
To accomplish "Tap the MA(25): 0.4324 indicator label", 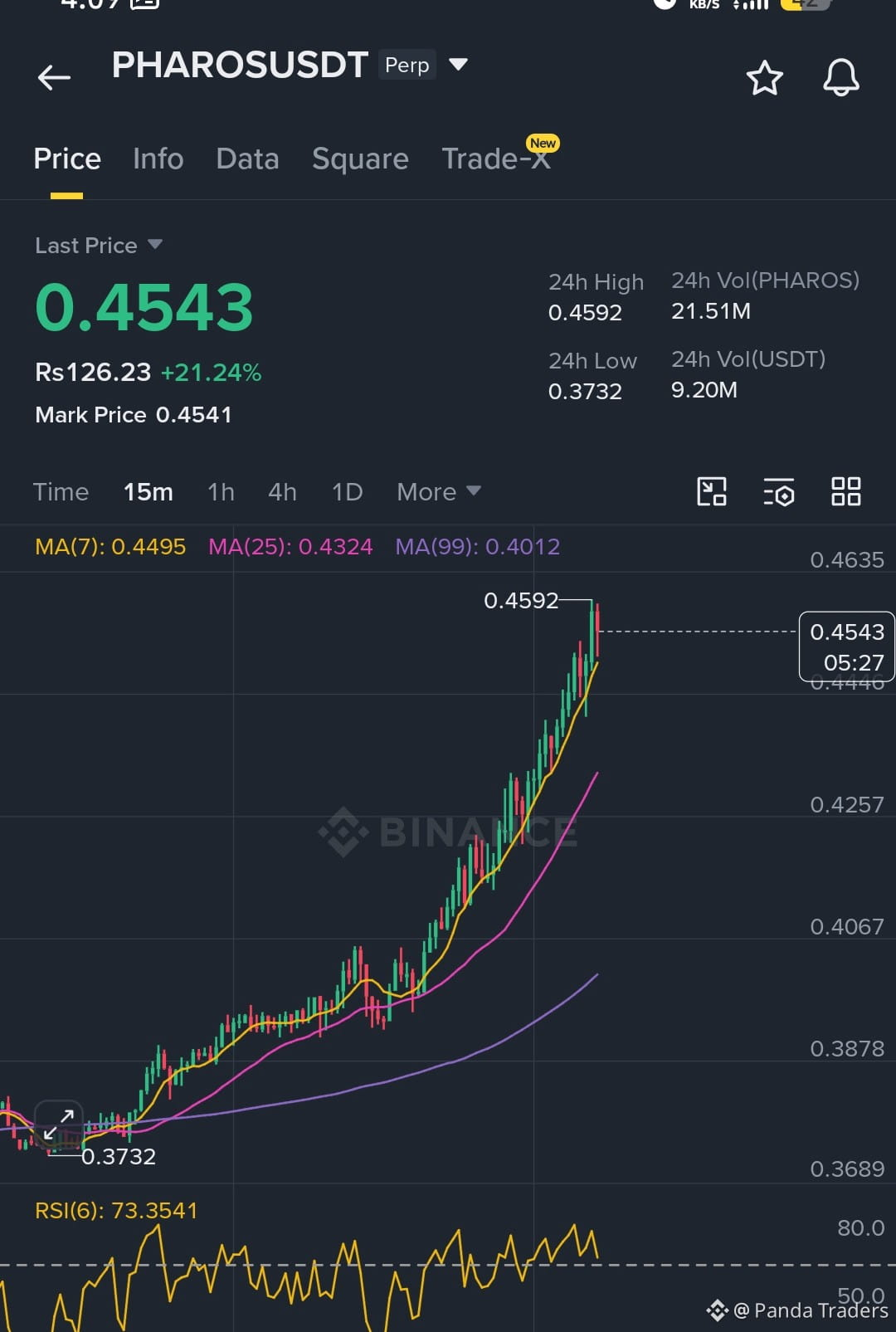I will [290, 546].
